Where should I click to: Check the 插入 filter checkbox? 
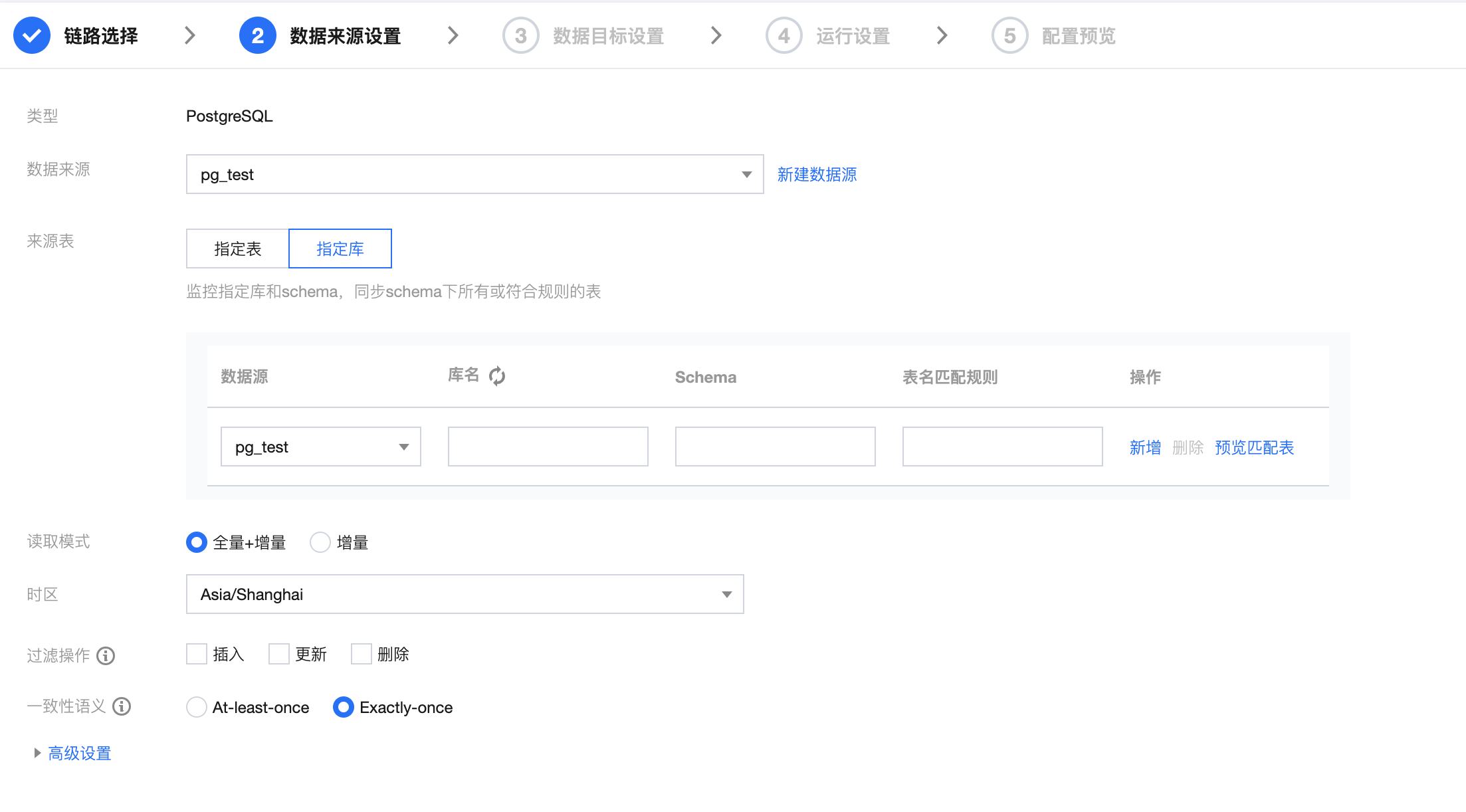coord(197,654)
